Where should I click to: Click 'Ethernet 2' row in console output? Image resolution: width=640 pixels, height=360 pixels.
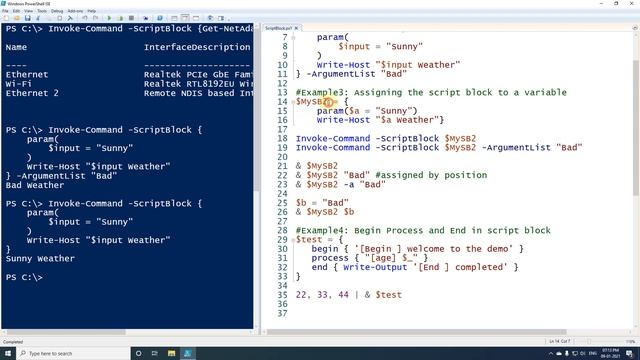pyautogui.click(x=32, y=93)
